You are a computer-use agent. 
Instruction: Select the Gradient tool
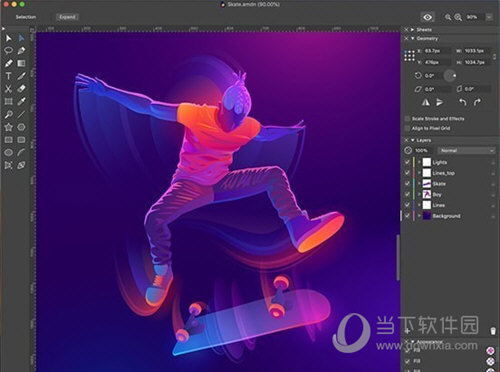(21, 63)
